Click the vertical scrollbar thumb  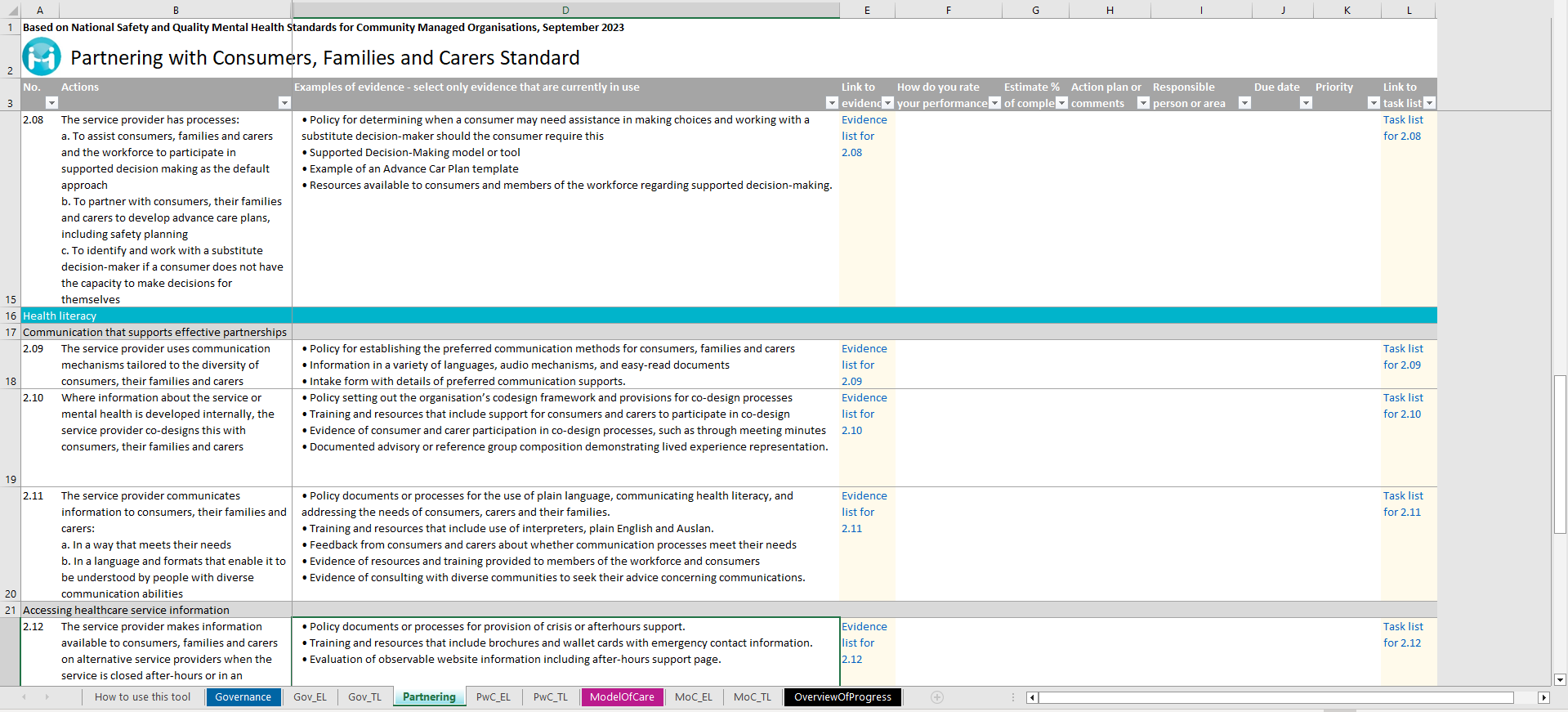pyautogui.click(x=1560, y=454)
